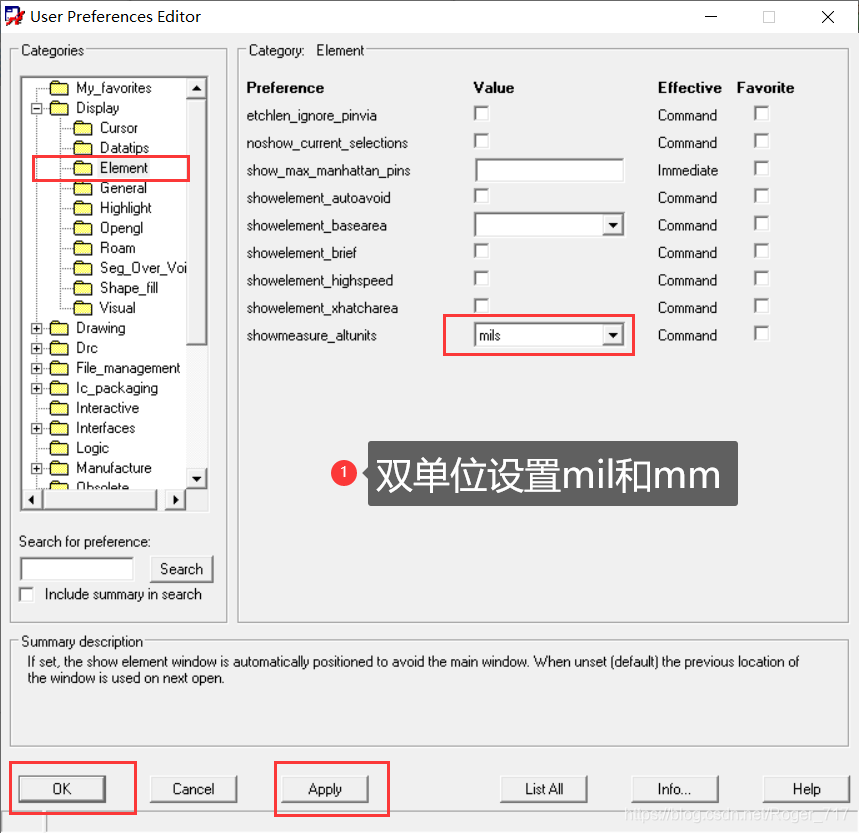Screen dimensions: 859x833
Task: Expand the Drawing category tree node
Action: (x=37, y=328)
